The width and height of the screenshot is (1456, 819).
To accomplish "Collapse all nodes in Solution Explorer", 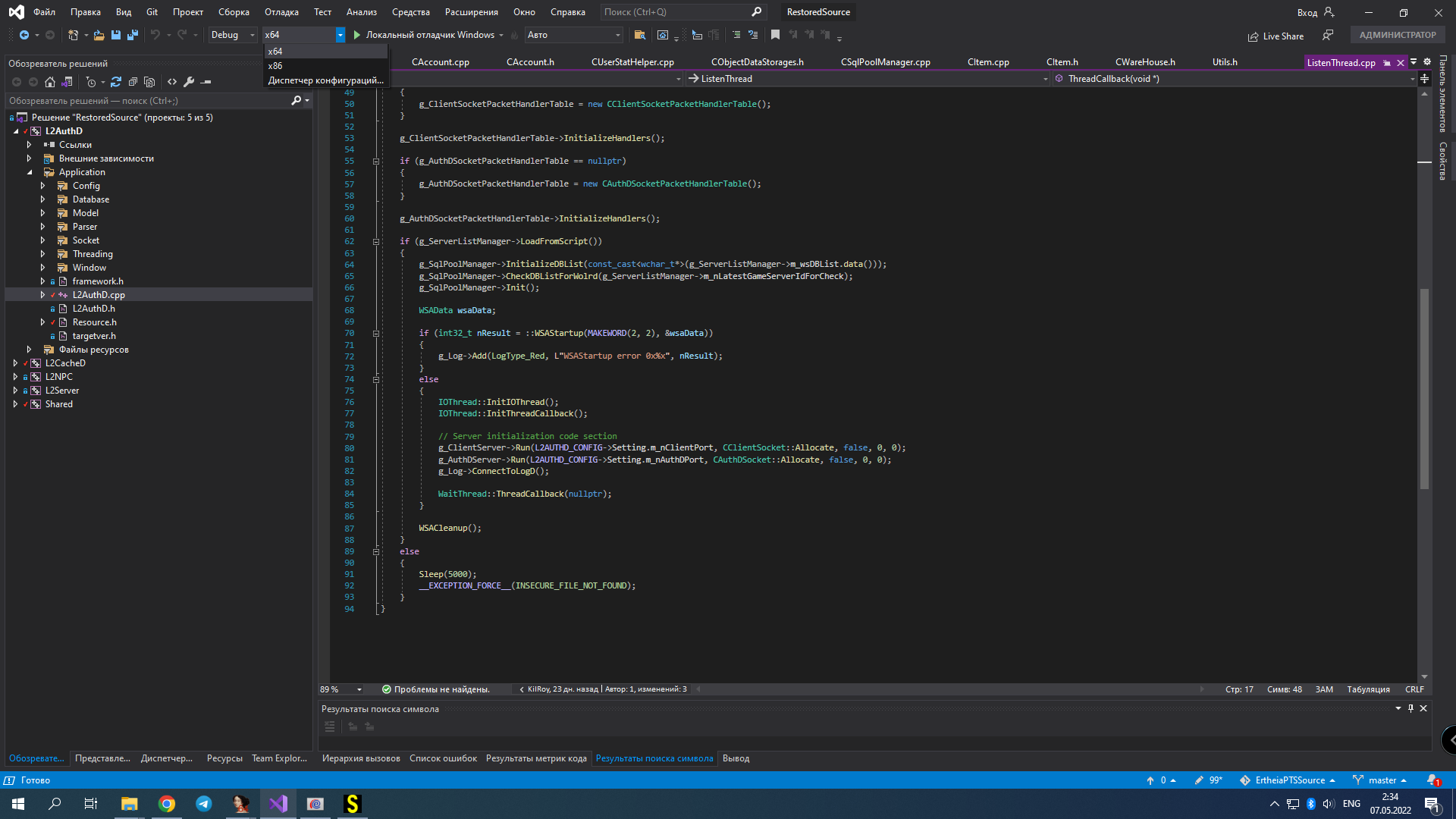I will tap(133, 82).
